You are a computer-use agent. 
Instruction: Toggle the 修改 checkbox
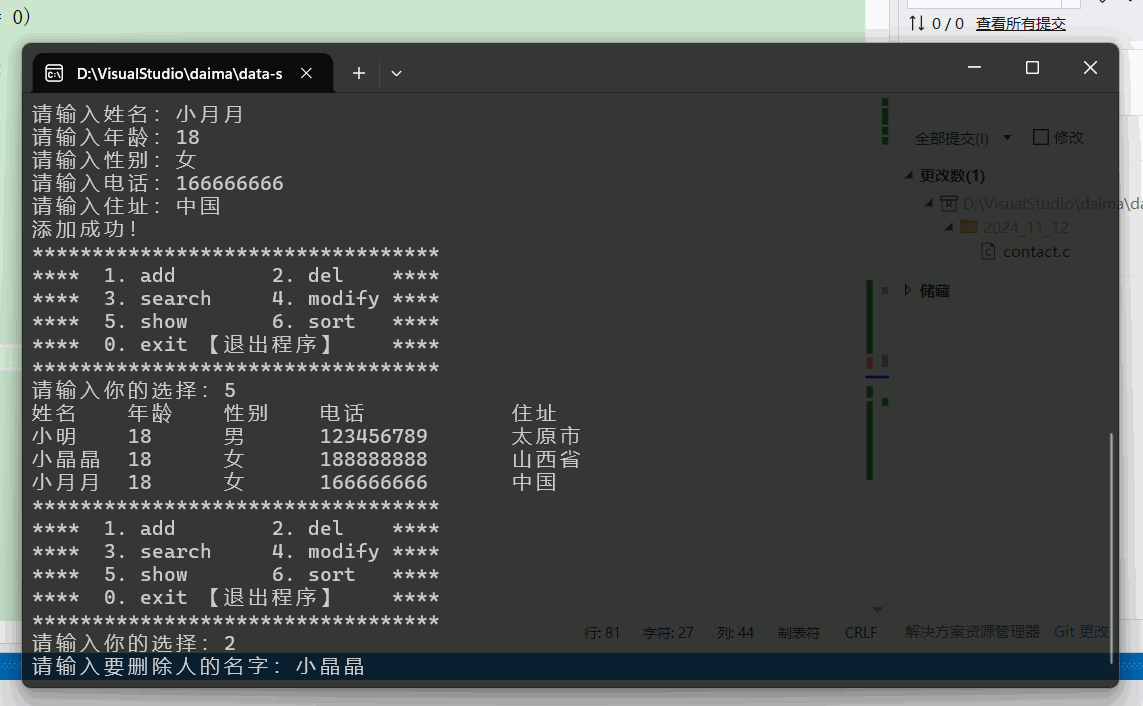pos(1041,137)
